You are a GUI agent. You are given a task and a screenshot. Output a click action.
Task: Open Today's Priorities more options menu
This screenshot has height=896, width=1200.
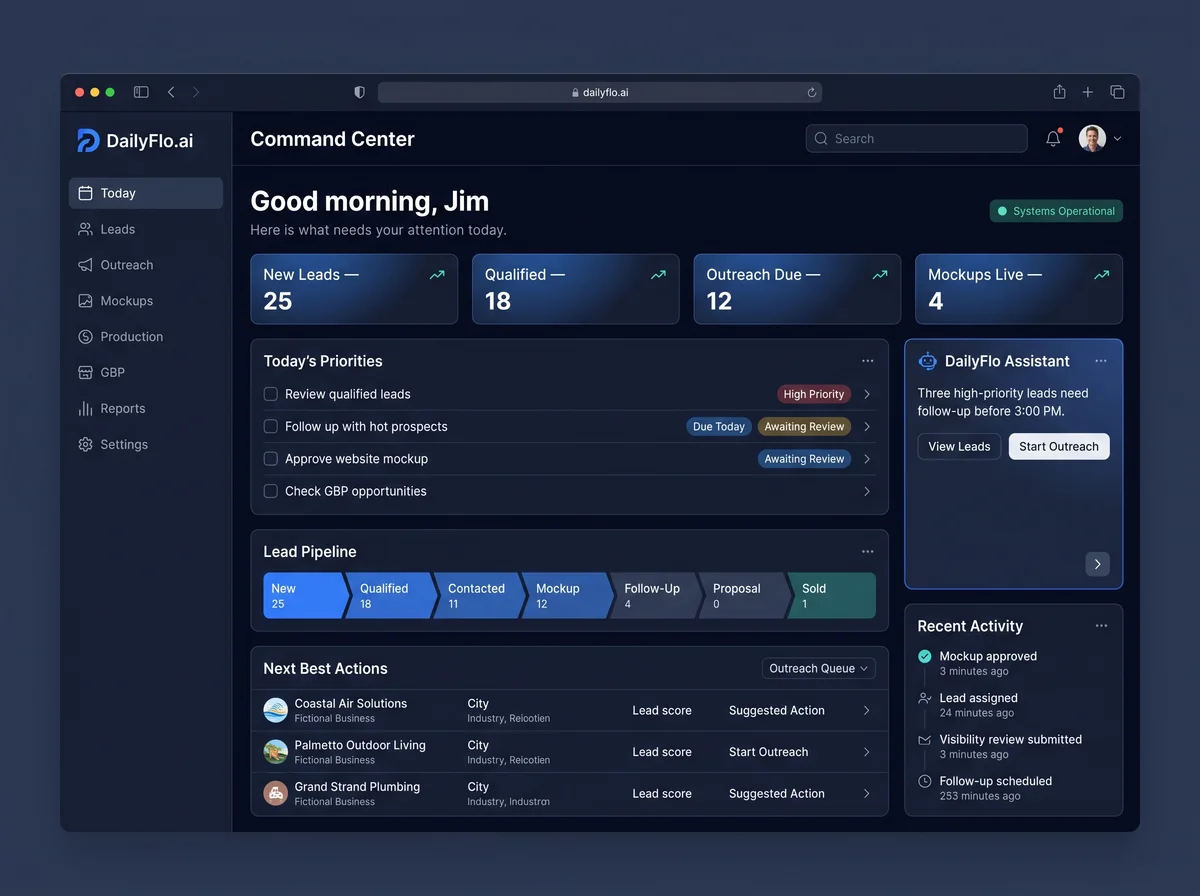(868, 361)
